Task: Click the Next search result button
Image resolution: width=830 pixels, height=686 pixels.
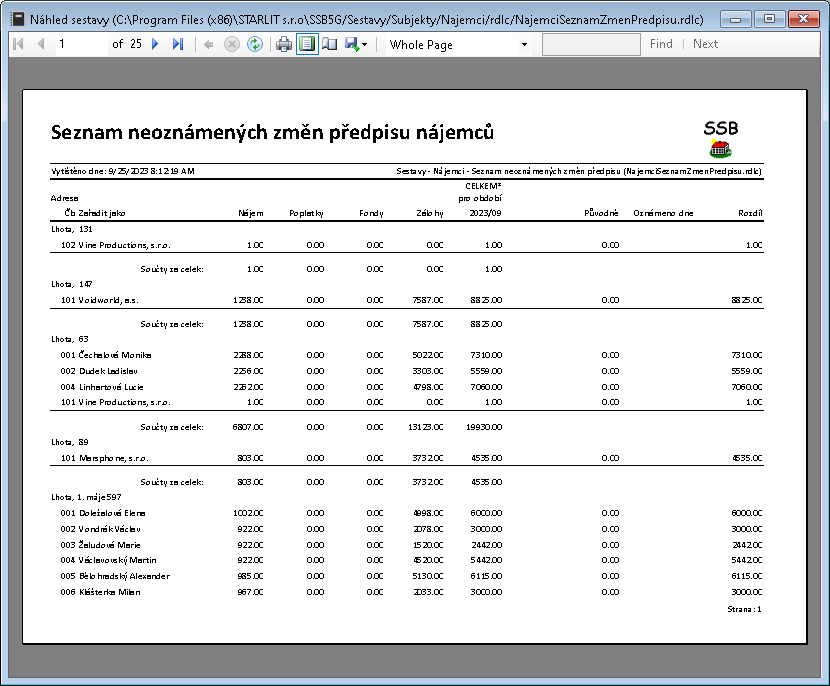Action: pyautogui.click(x=705, y=44)
